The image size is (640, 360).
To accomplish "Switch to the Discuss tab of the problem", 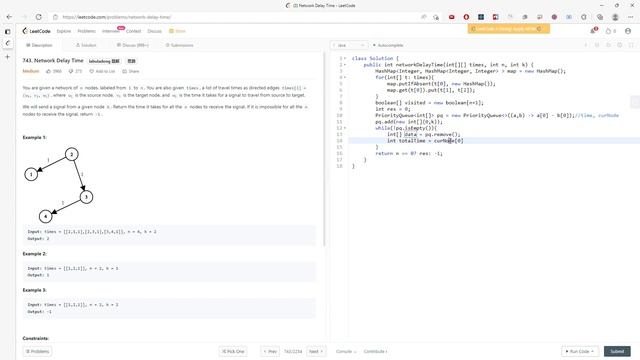I will click(x=133, y=45).
